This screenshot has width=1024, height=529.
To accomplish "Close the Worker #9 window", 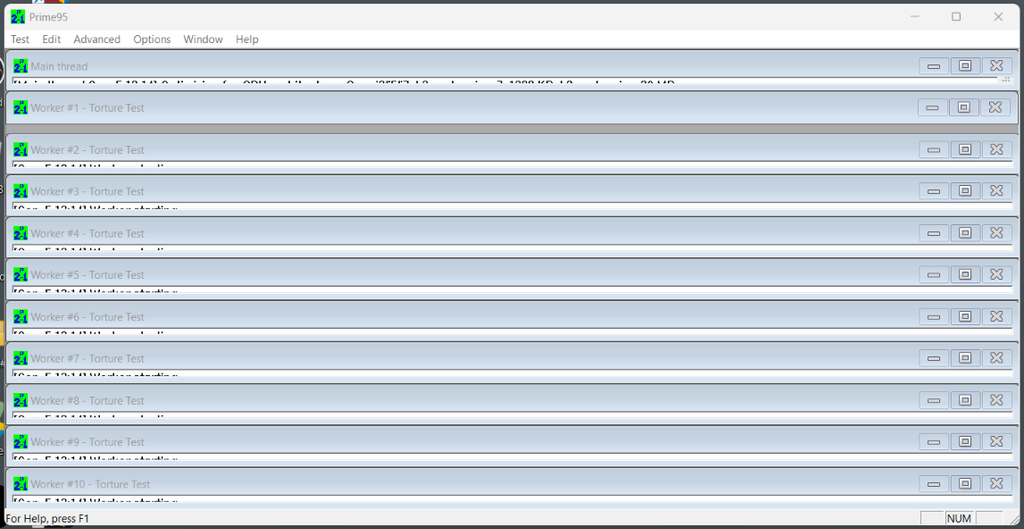I will 997,441.
